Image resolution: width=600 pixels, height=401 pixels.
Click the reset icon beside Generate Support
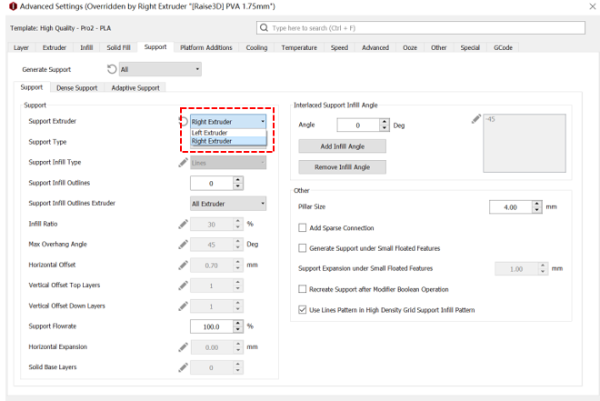(111, 69)
